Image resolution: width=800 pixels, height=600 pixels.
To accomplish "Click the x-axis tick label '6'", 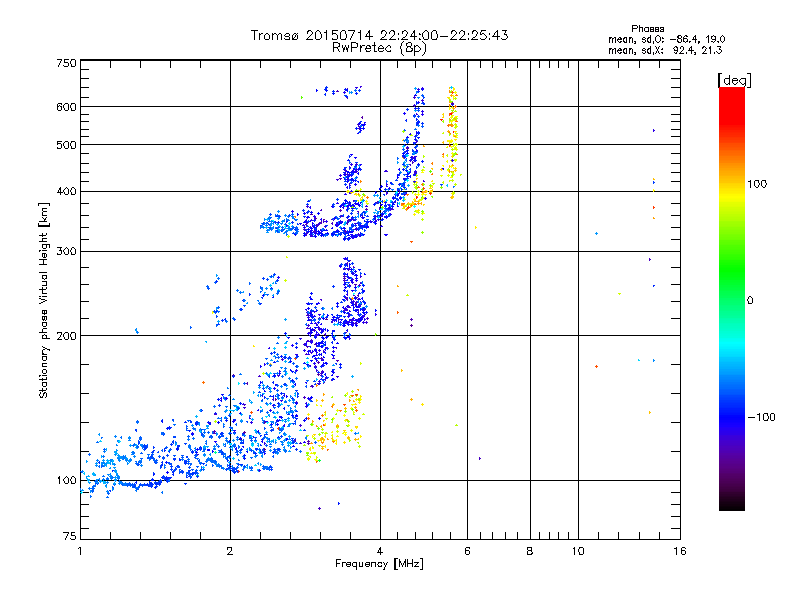I will coord(467,551).
